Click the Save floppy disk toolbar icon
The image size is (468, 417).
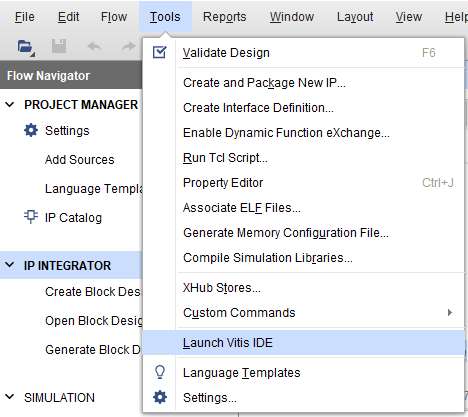59,46
